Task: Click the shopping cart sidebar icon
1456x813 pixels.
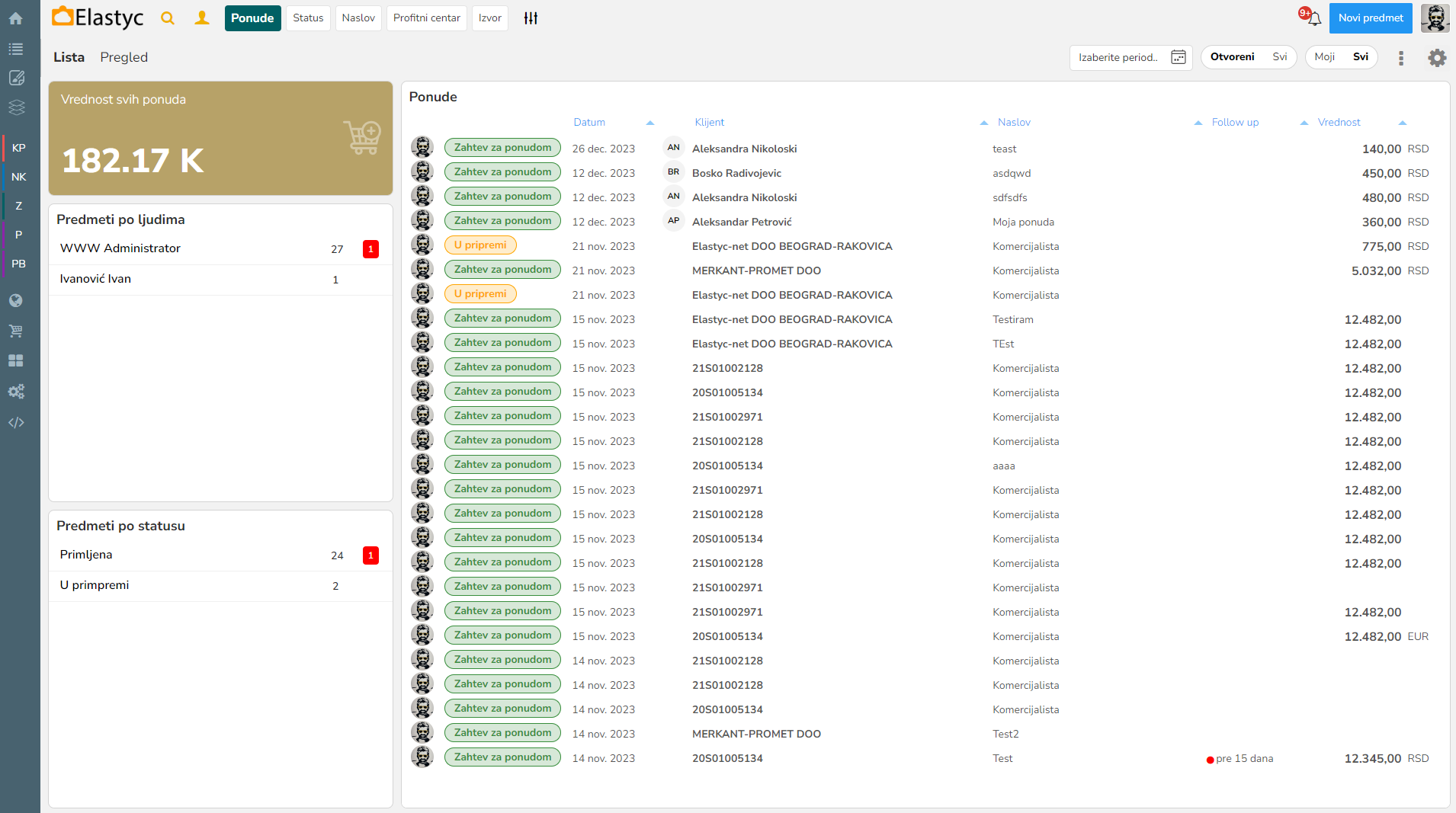Action: [x=16, y=331]
